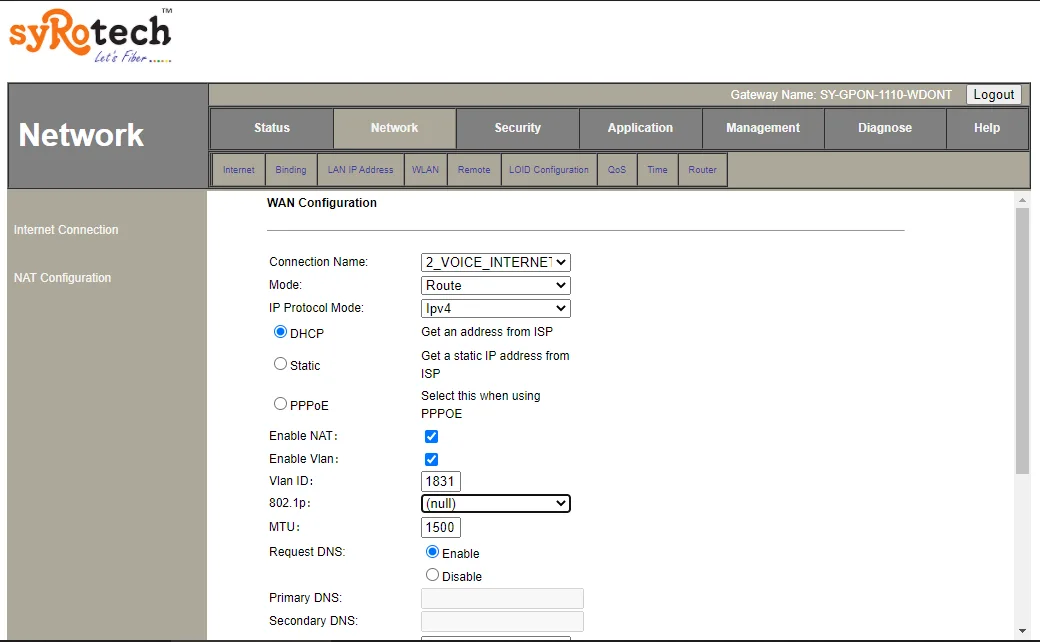Switch to the Application tab
The width and height of the screenshot is (1040, 642).
640,128
